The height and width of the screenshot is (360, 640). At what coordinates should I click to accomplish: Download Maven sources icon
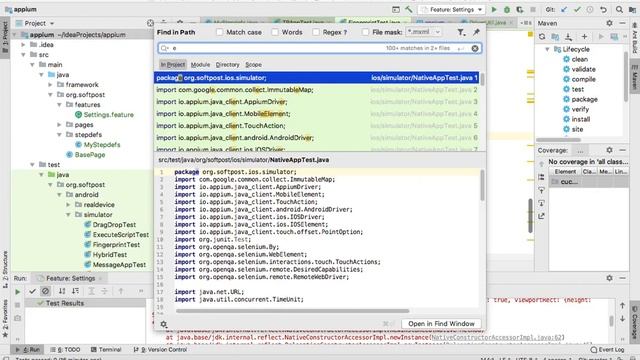pyautogui.click(x=568, y=37)
